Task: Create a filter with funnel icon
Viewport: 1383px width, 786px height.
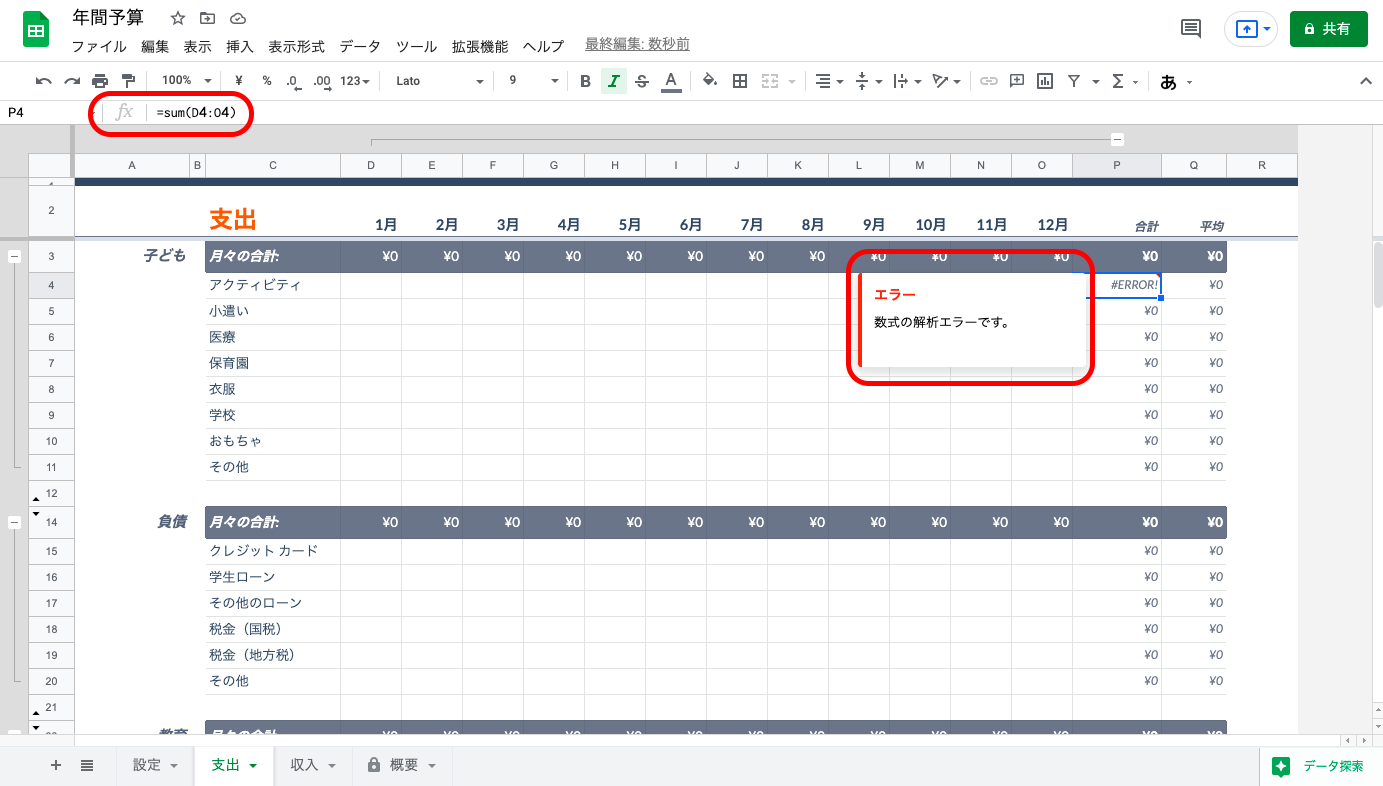Action: coord(1074,81)
